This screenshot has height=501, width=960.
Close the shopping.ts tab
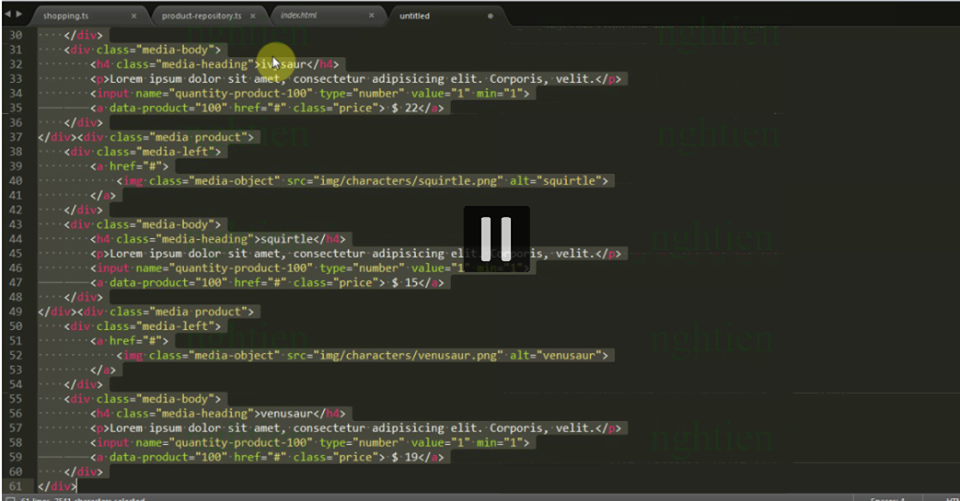click(x=135, y=16)
